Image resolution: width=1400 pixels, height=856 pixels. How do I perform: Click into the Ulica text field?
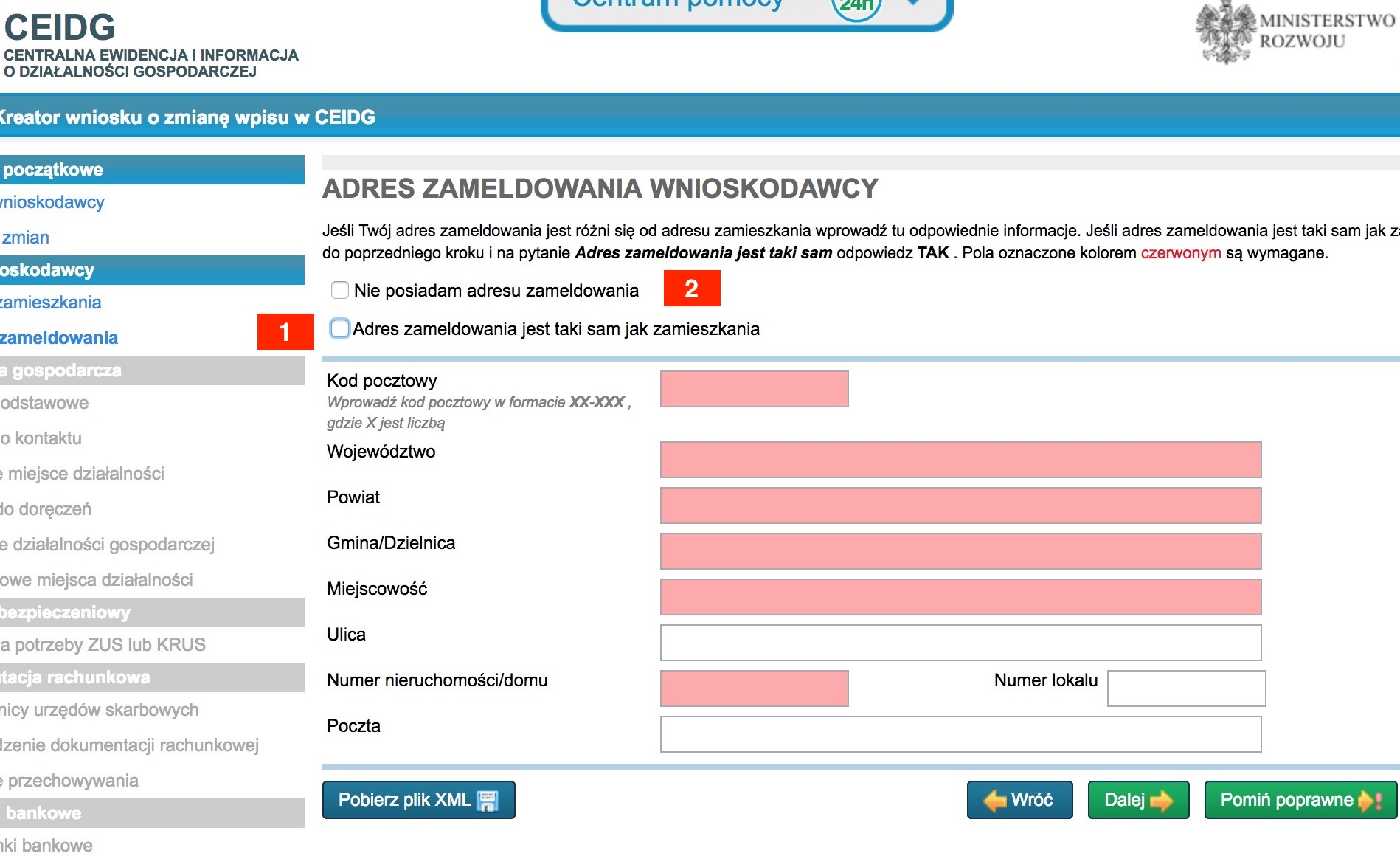click(960, 643)
